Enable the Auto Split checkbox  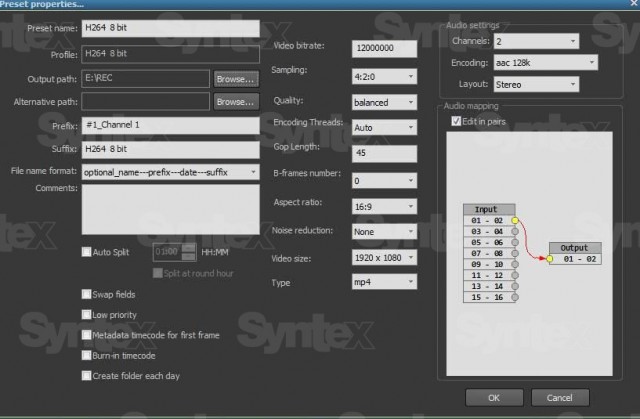(87, 253)
